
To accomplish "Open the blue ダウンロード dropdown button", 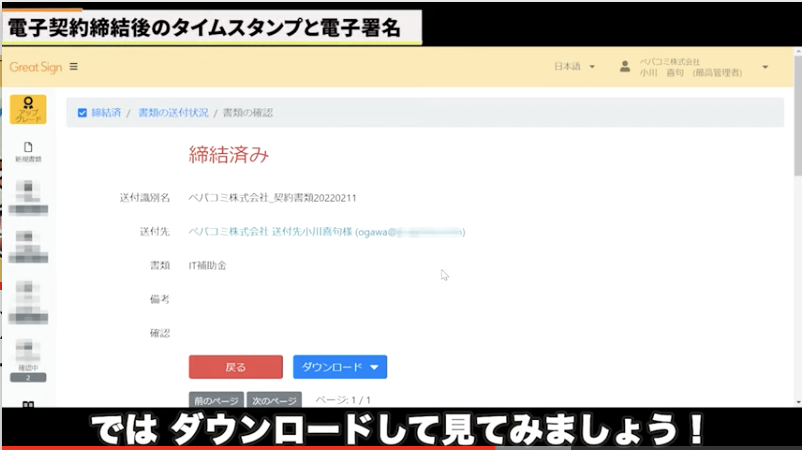I will coord(340,367).
